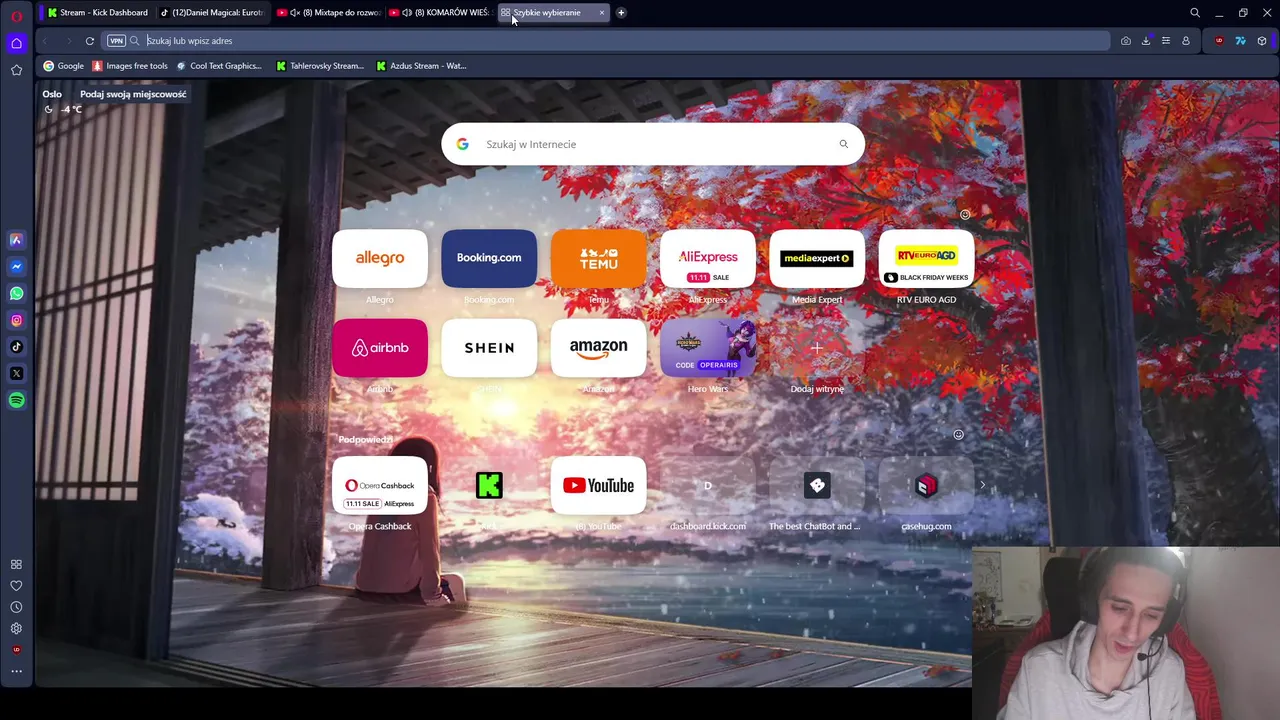Click Podaj swoją miejscowość location button
Image resolution: width=1280 pixels, height=720 pixels.
point(133,94)
